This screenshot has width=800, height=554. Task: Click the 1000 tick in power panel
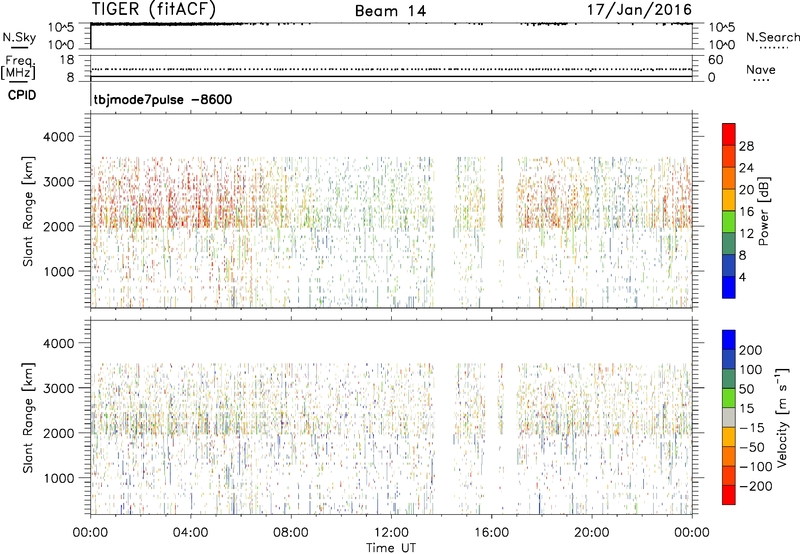[x=59, y=271]
